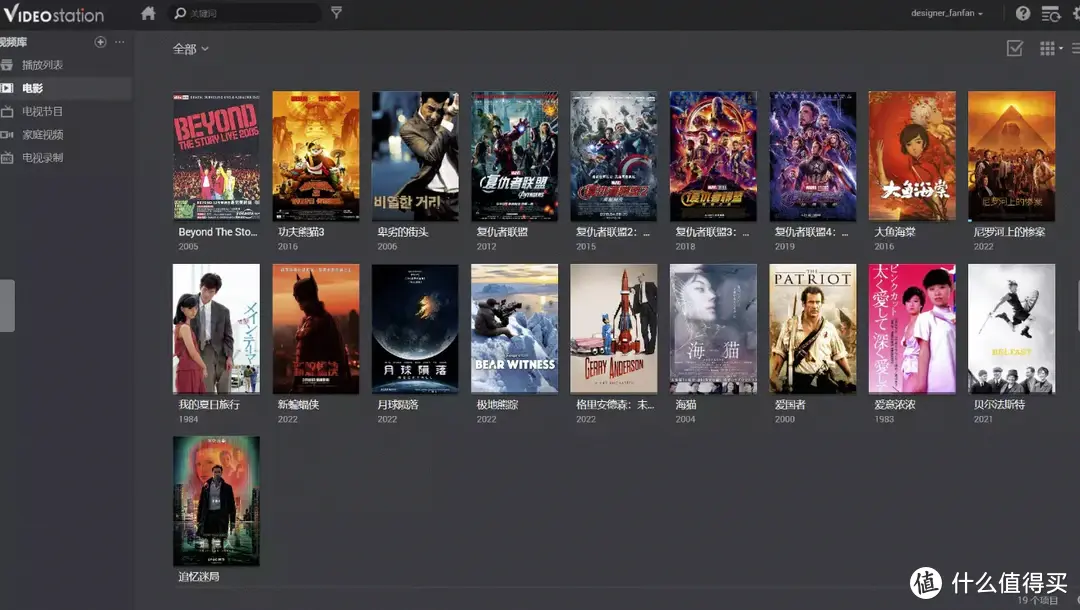Screen dimensions: 1080x610
Task: Open 贝尔法斯特 poster
Action: point(1011,329)
